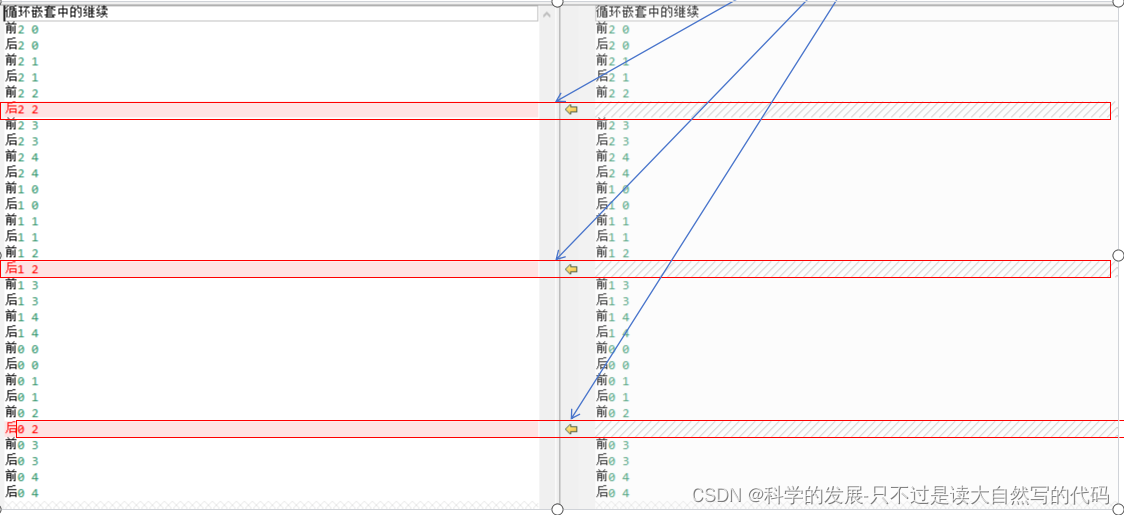Click line 前0 2 in the right pane
This screenshot has width=1124, height=515.
pyautogui.click(x=613, y=412)
